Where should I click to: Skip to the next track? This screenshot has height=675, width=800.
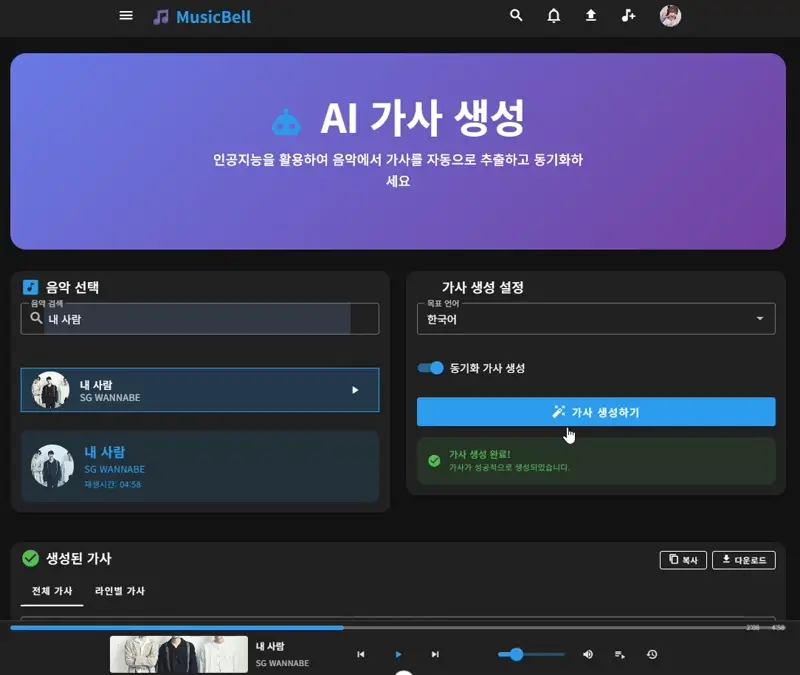435,654
